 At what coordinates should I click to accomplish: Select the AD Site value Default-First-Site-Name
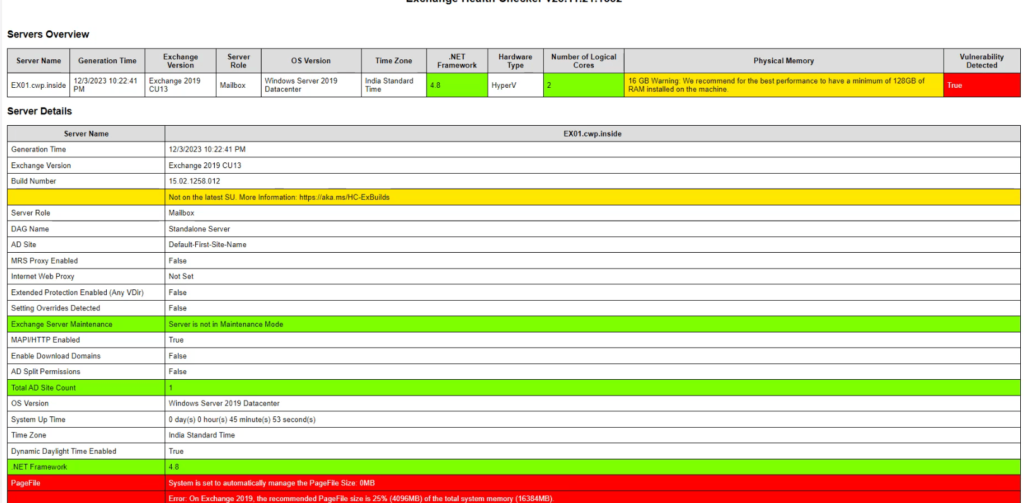tap(207, 245)
